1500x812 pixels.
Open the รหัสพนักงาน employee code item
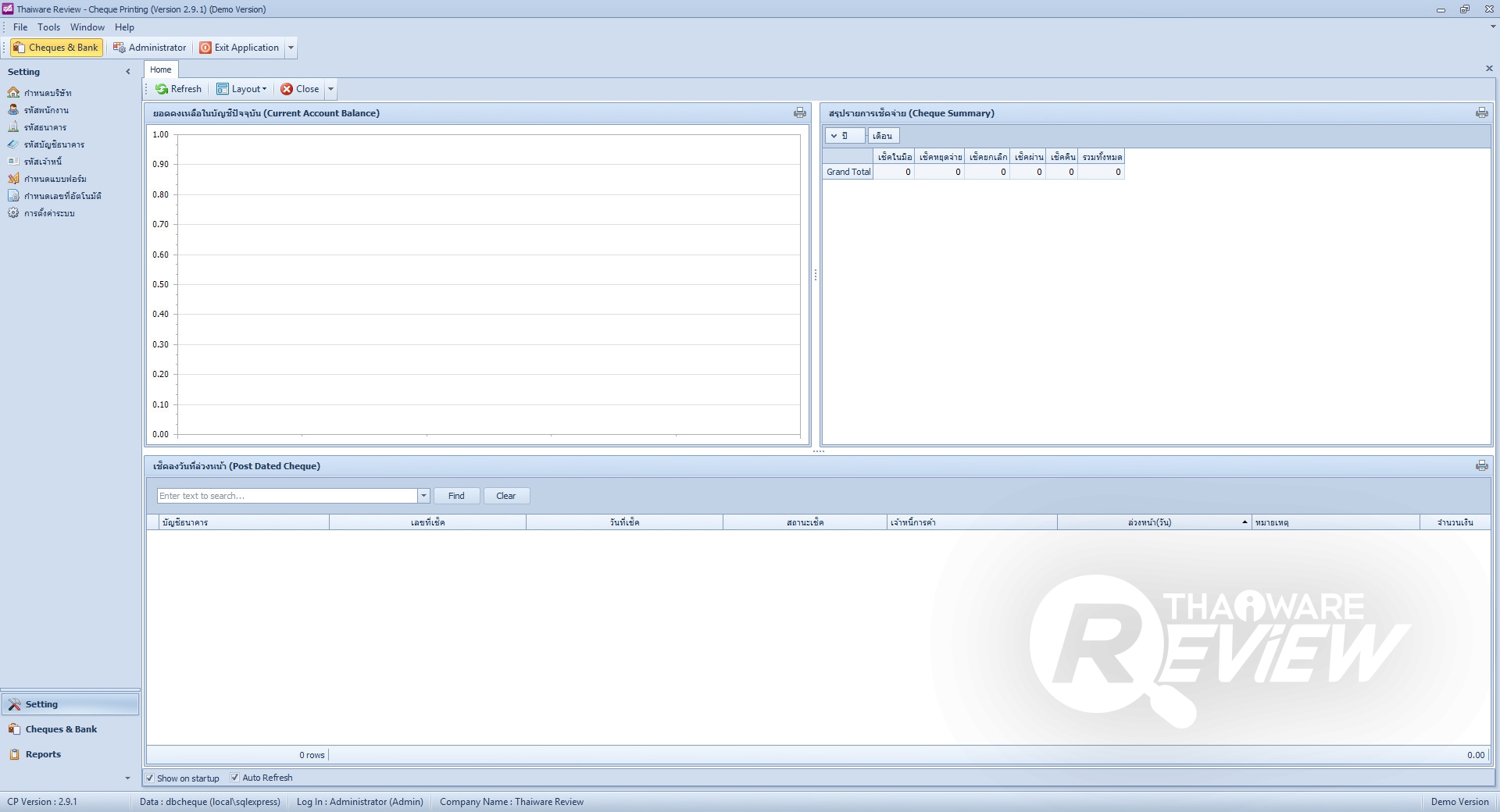point(38,110)
